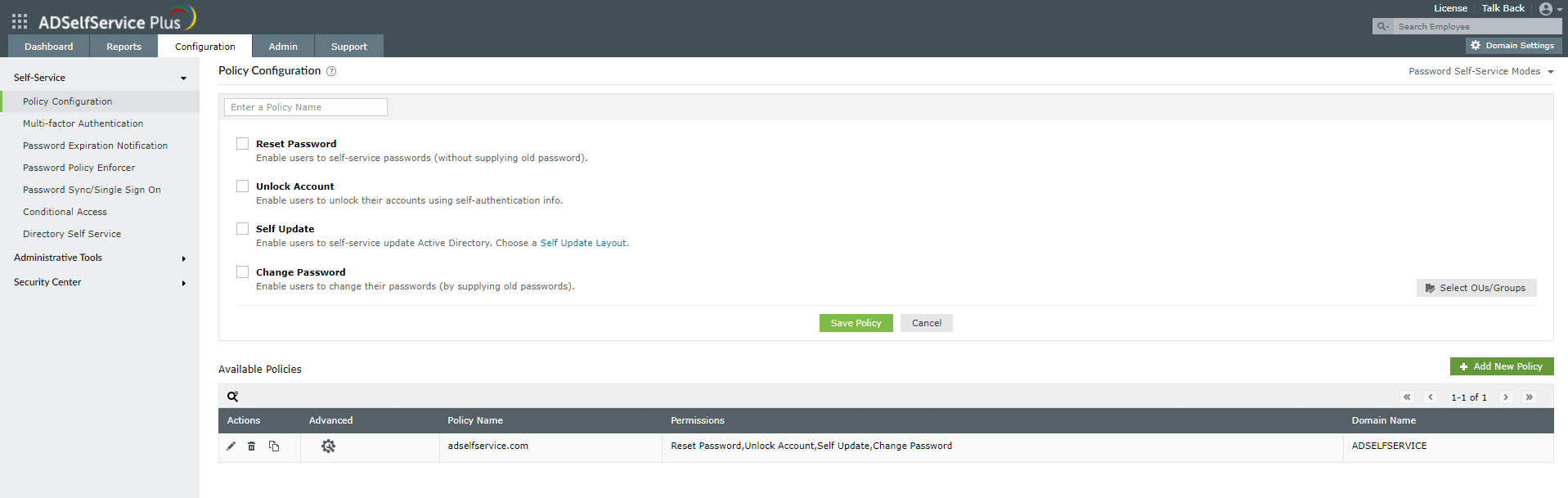Open the apps grid icon
1568x498 pixels.
[x=20, y=21]
